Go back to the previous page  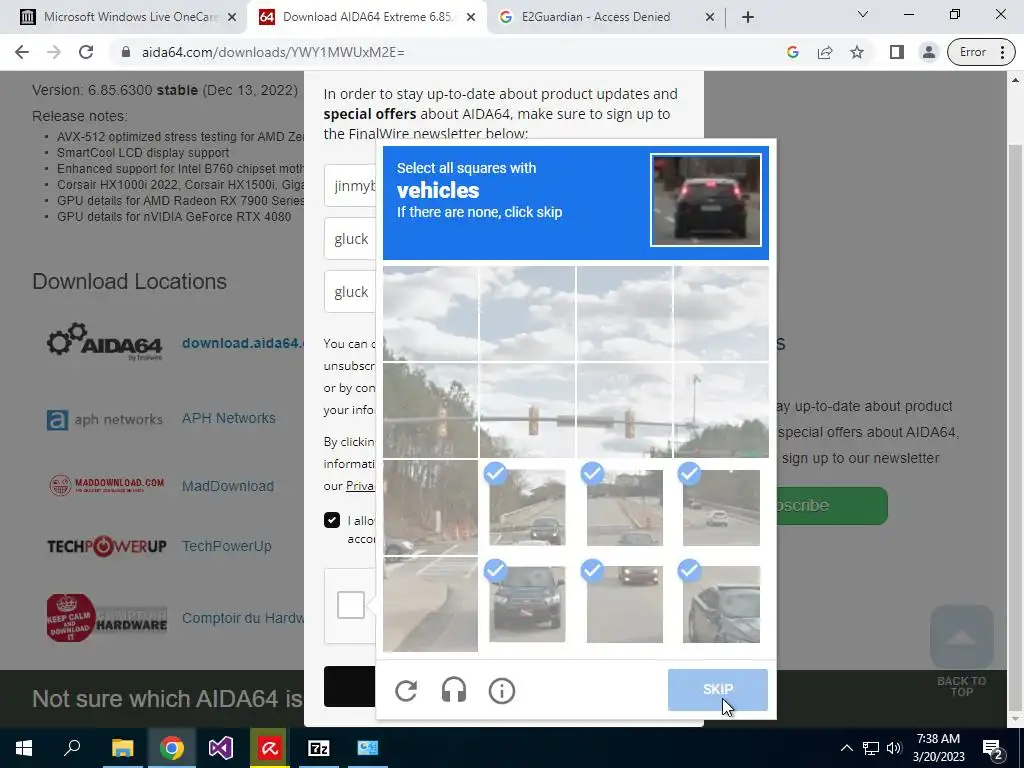(x=22, y=52)
